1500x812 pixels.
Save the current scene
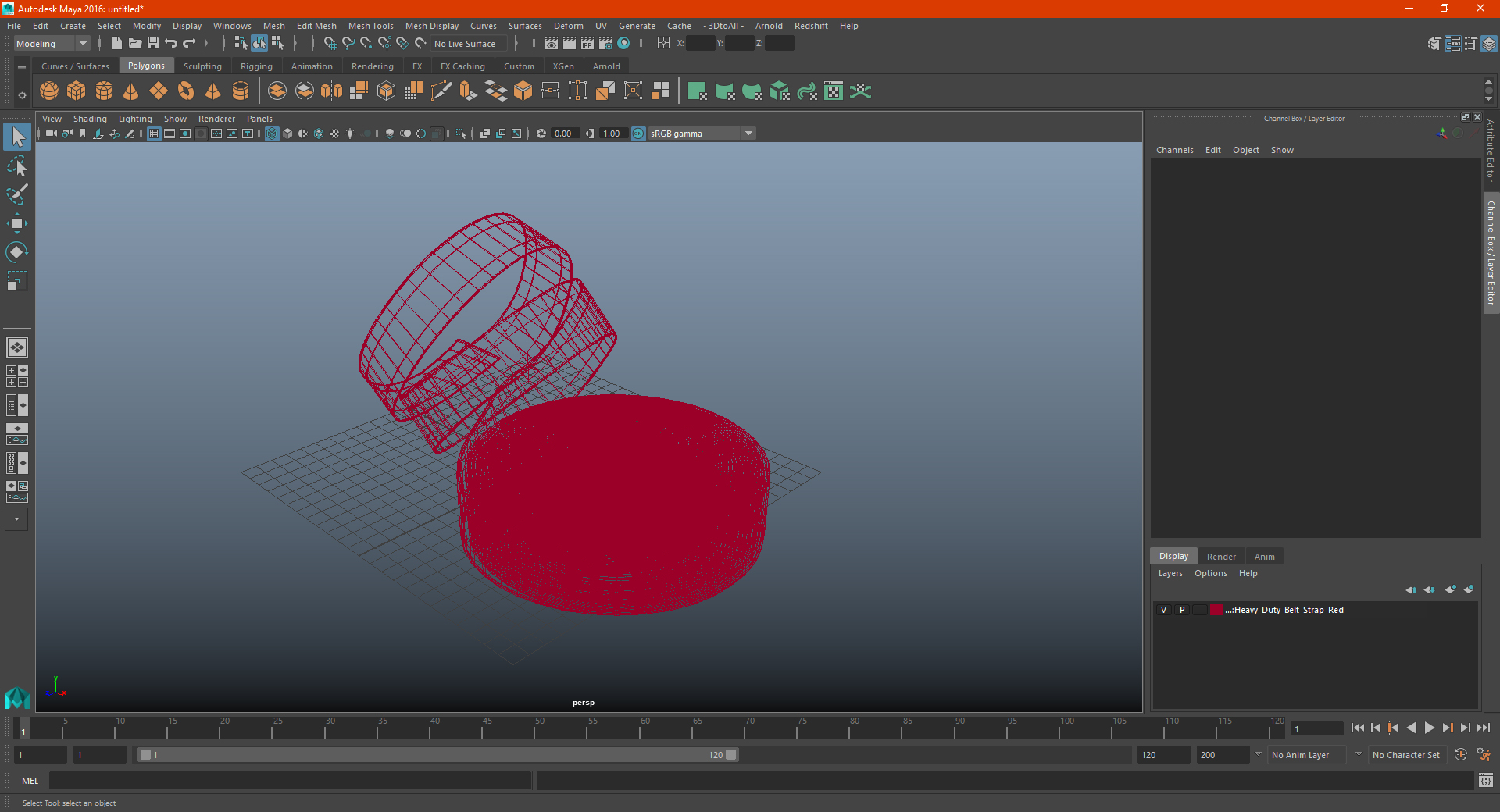click(153, 44)
